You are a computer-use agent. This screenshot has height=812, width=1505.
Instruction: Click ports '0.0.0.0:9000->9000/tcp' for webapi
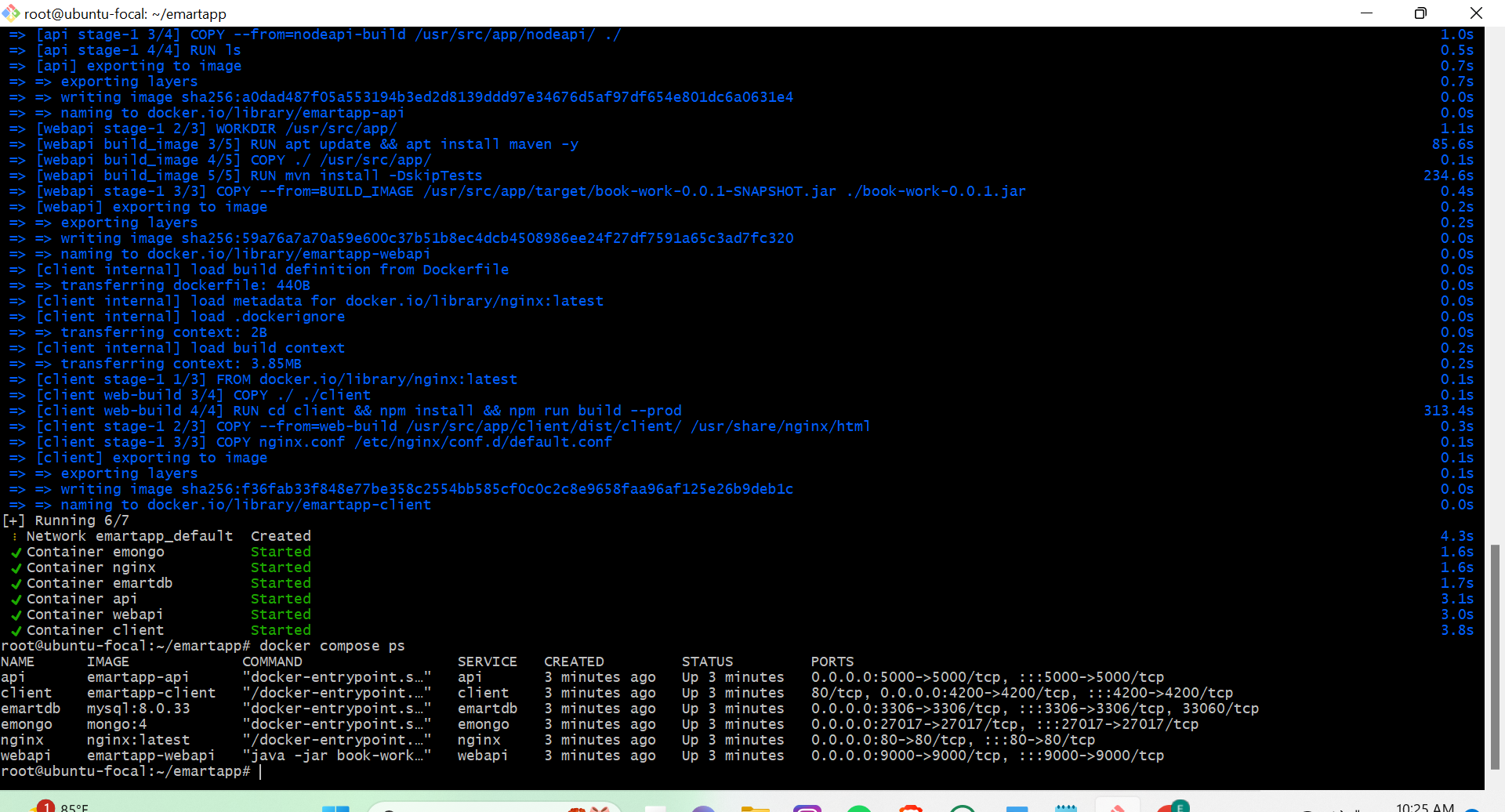906,756
